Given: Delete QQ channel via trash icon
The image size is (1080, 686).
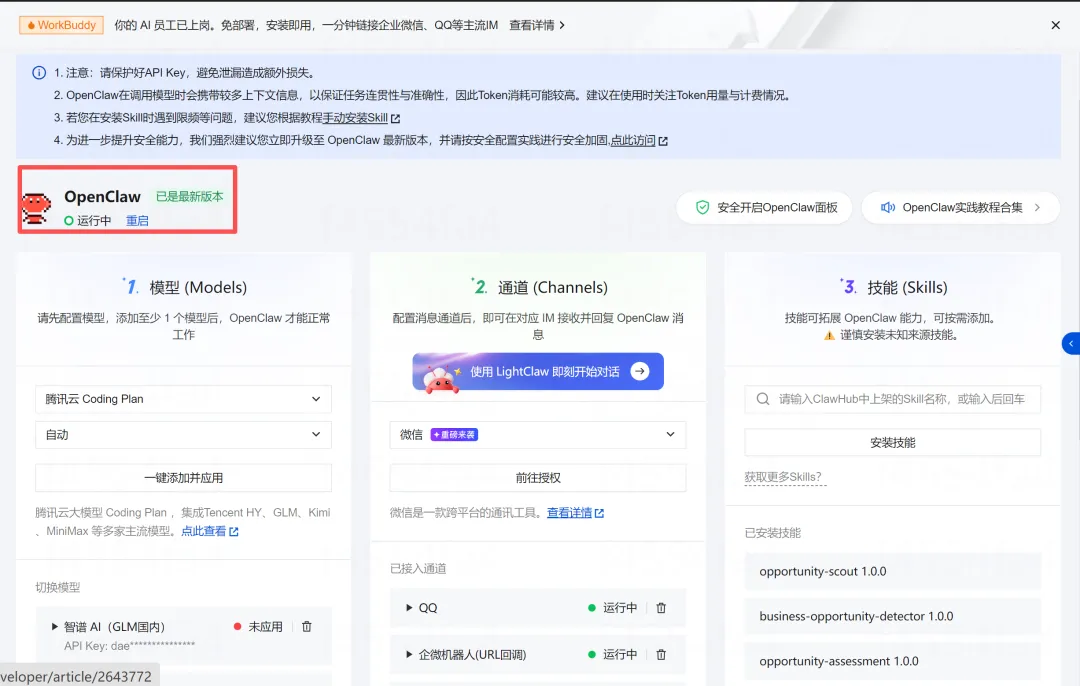Looking at the screenshot, I should point(661,608).
